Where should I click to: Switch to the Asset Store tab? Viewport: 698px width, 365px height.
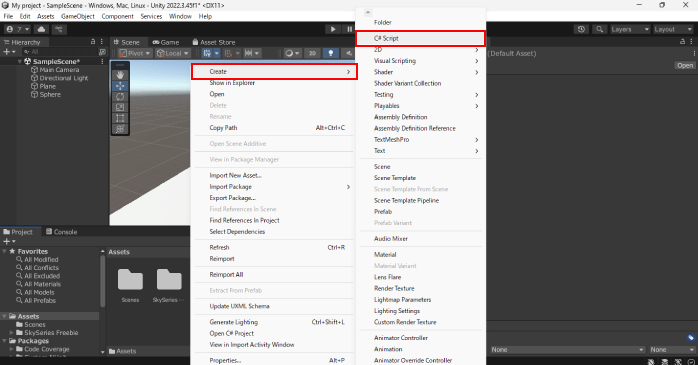coord(214,42)
